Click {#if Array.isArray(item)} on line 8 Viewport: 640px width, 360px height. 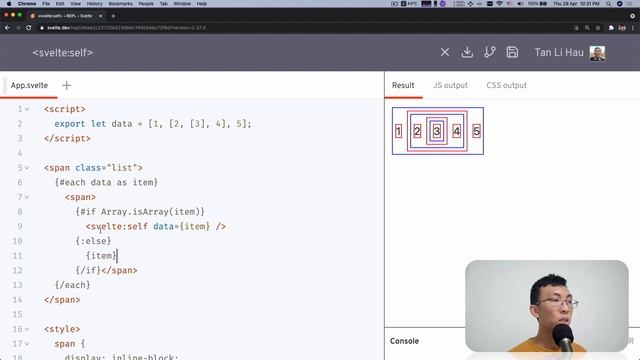coord(140,212)
